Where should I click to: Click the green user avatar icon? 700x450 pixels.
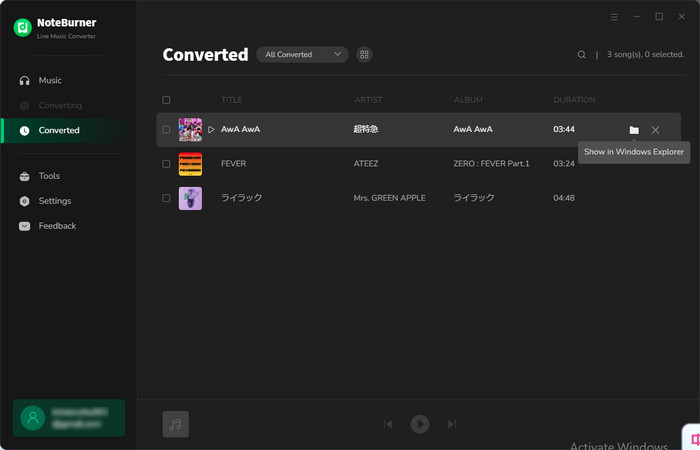(33, 418)
